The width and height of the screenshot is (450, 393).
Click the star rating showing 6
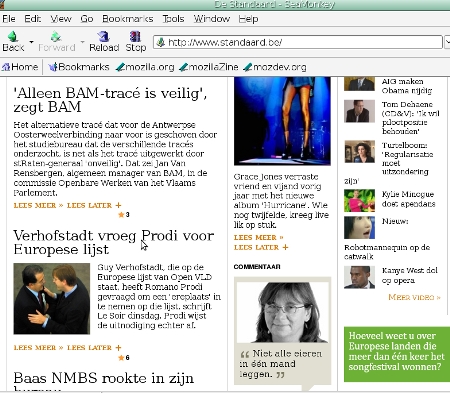click(124, 358)
